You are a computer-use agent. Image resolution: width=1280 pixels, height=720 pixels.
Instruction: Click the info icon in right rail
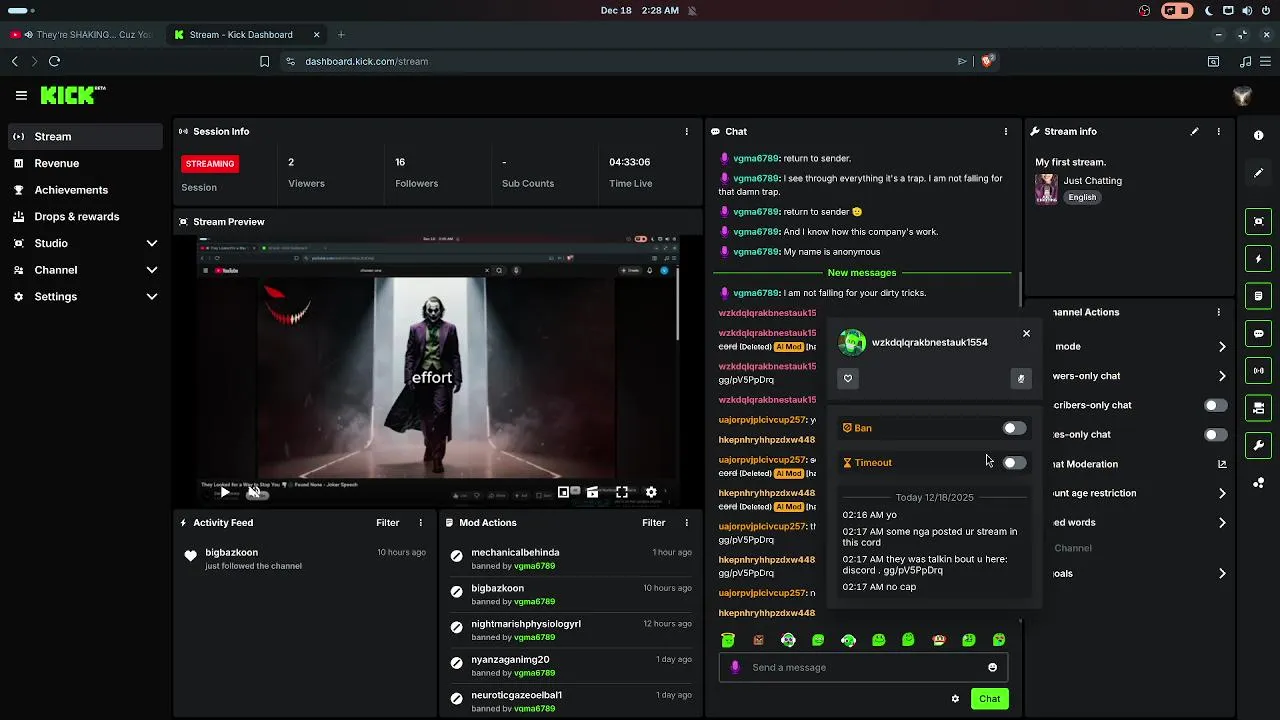(x=1258, y=135)
